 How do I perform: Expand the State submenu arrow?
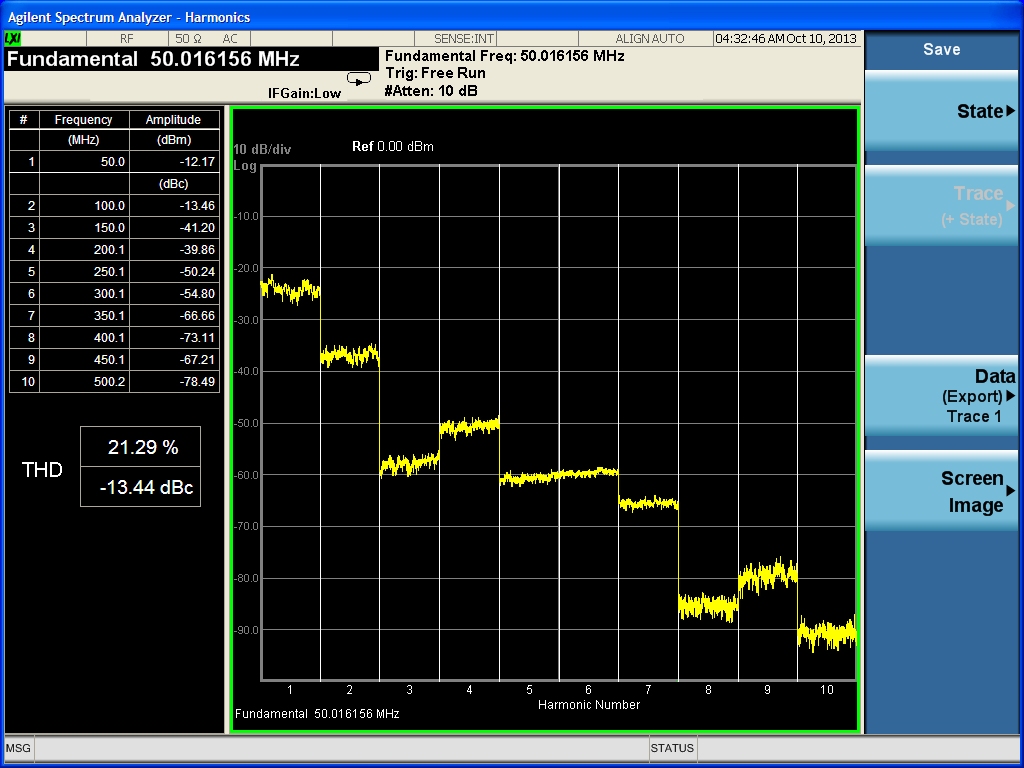click(1011, 111)
